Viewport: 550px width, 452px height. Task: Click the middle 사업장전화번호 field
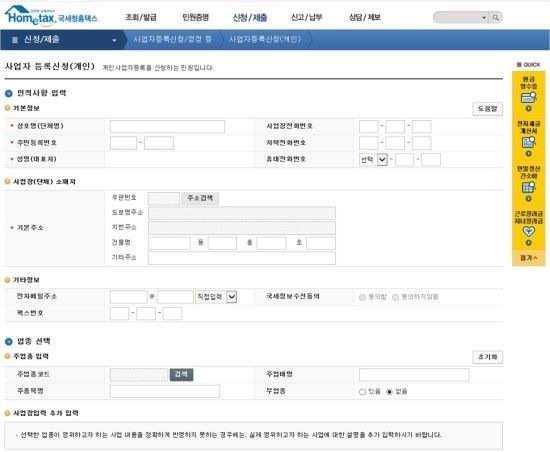click(x=395, y=126)
